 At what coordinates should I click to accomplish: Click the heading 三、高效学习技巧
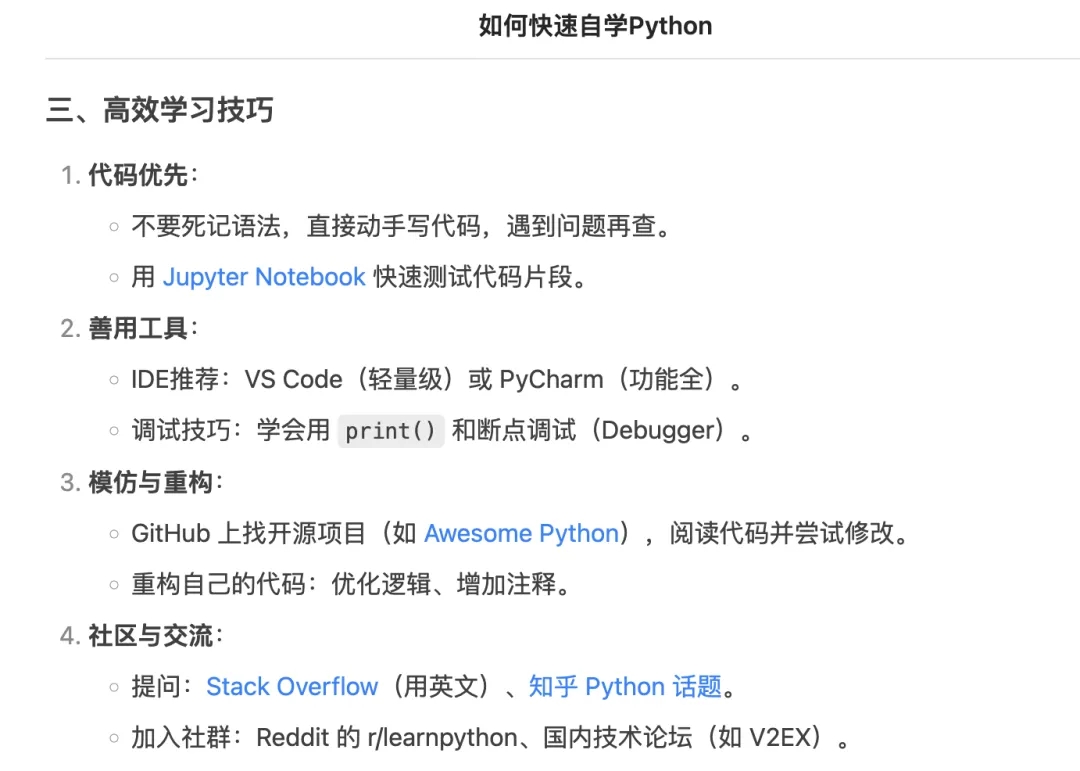coord(160,110)
